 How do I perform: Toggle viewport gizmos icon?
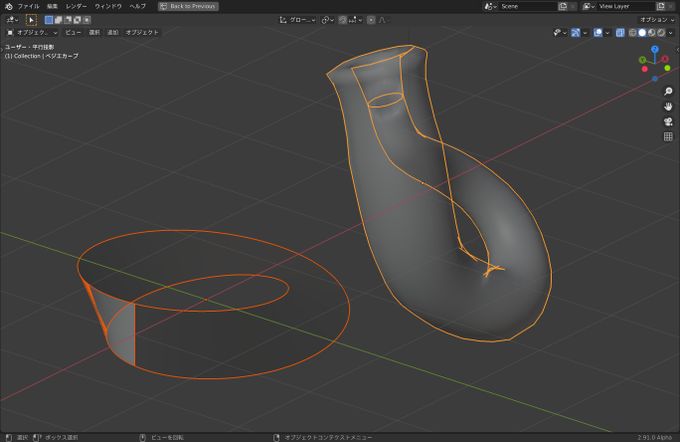[575, 33]
